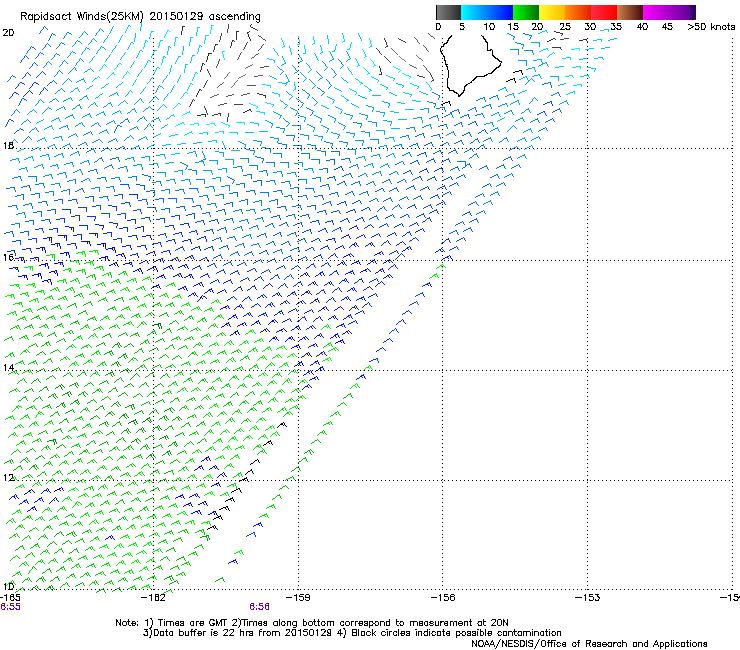The image size is (740, 650).
Task: Click the Rapidscat Winds(25KM) 20150129 ascending title
Action: pyautogui.click(x=140, y=17)
